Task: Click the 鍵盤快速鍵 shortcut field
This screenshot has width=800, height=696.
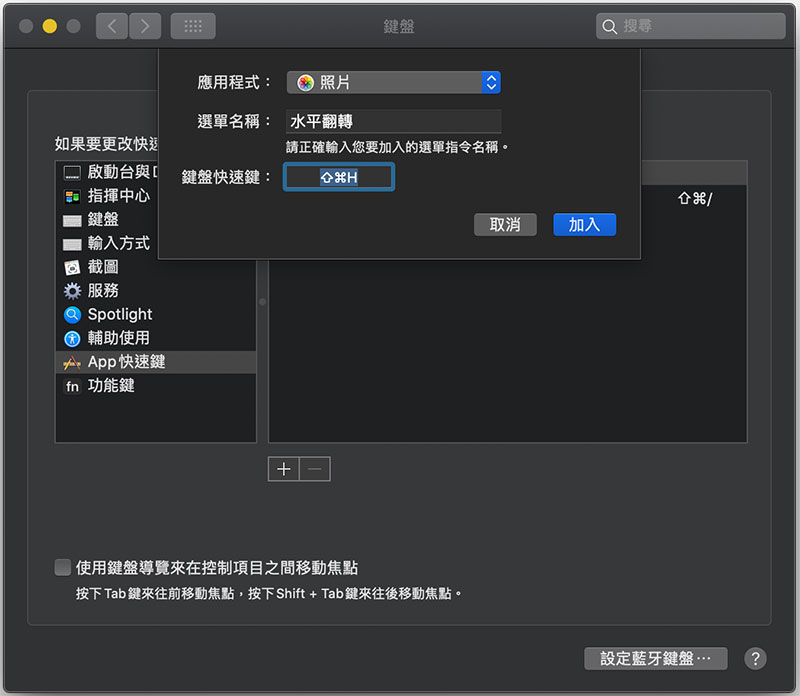Action: click(x=339, y=177)
